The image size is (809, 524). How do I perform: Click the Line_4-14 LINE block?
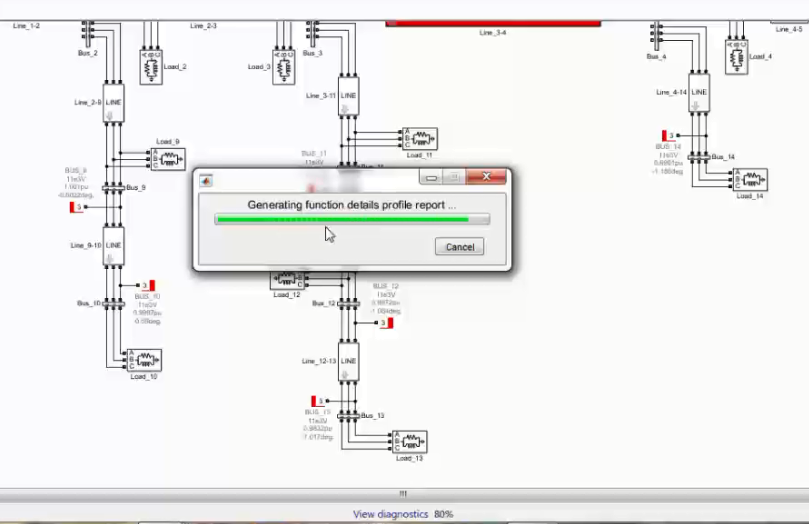coord(699,93)
